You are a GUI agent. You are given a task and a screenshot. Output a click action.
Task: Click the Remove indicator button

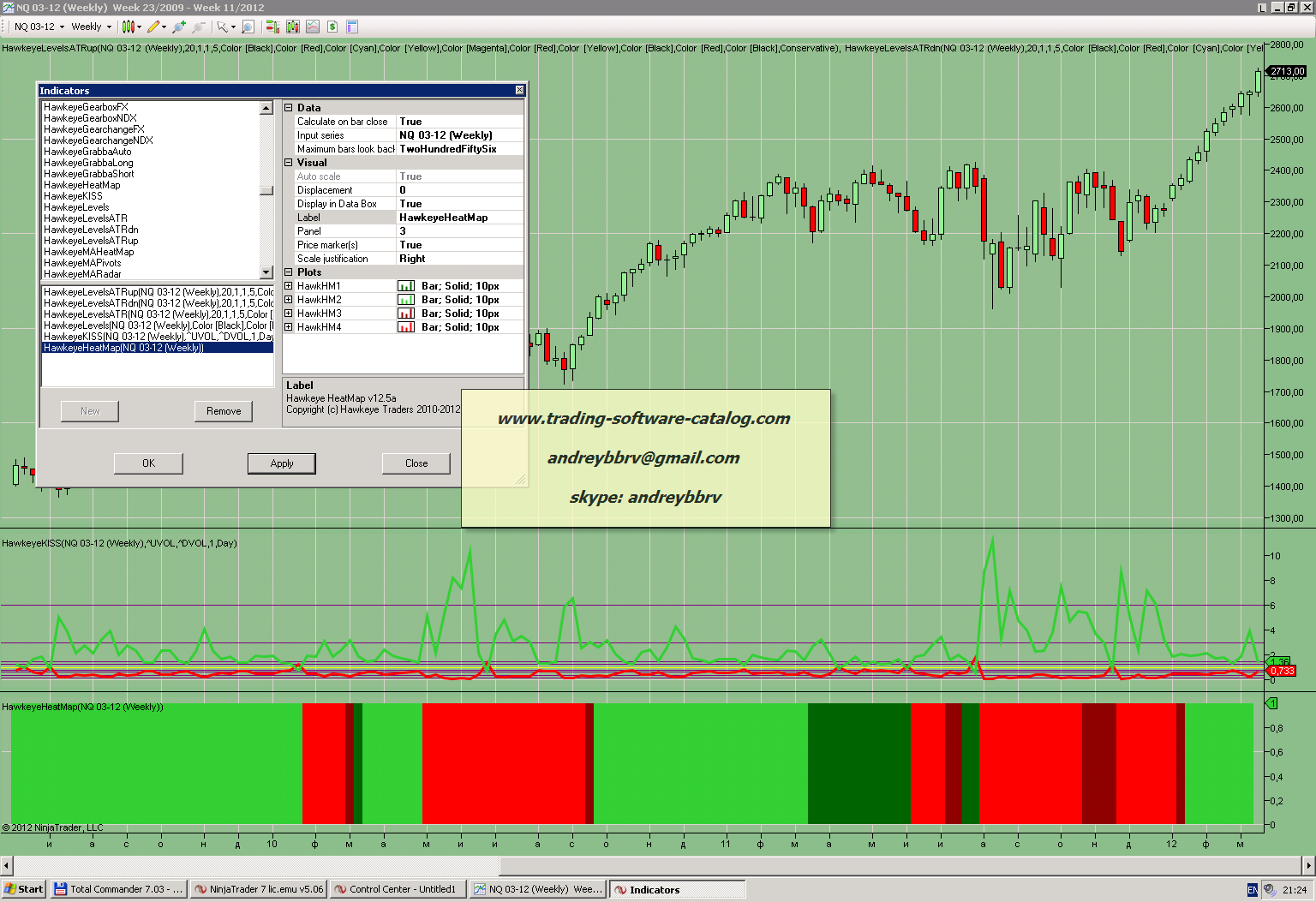pos(224,411)
